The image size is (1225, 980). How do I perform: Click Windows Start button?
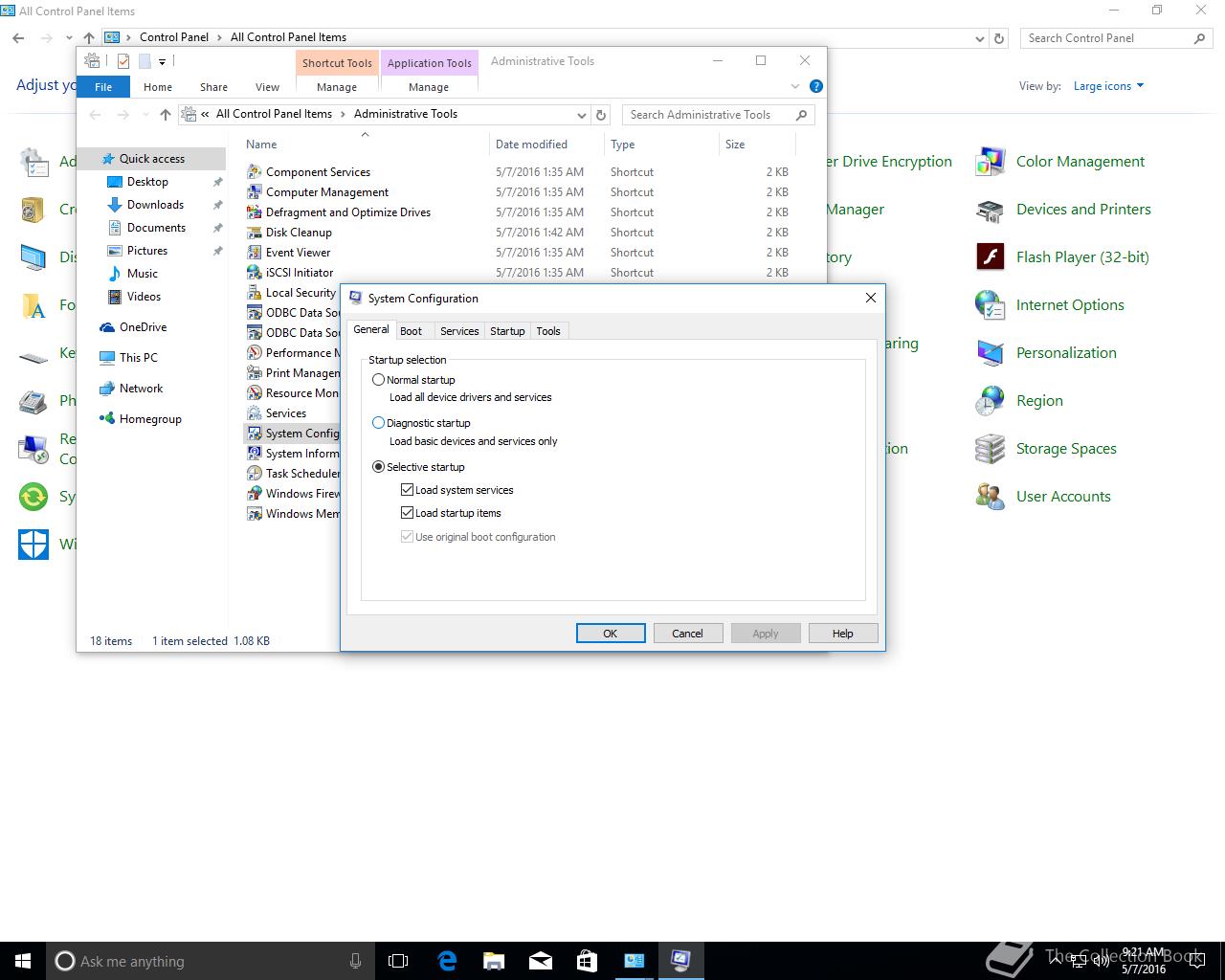[x=23, y=961]
